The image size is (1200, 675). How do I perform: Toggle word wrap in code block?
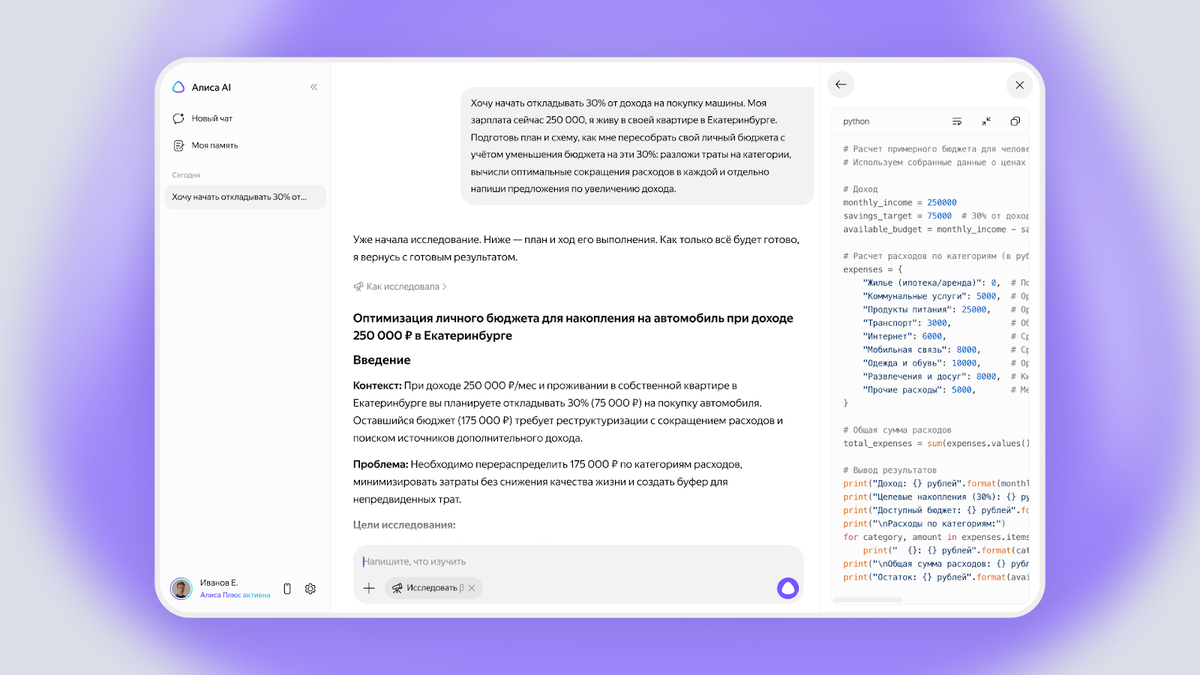click(957, 121)
